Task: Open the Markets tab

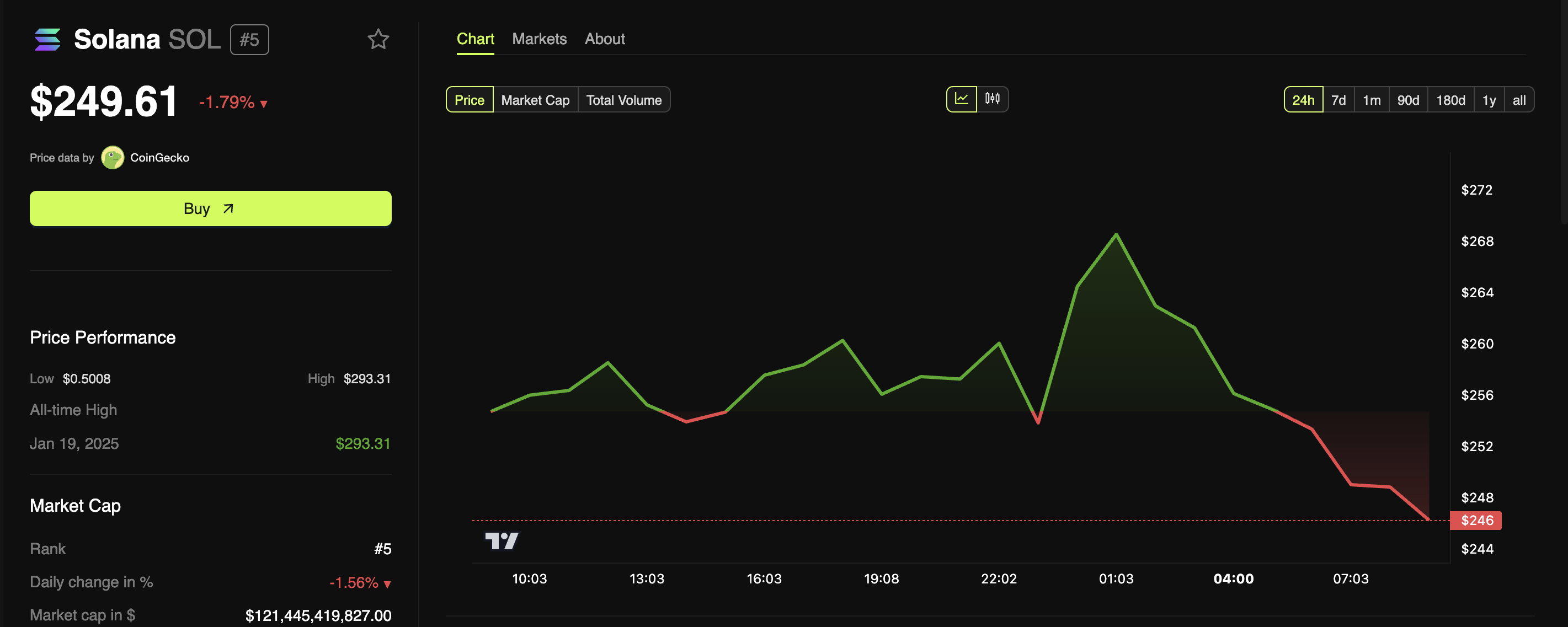Action: pyautogui.click(x=538, y=39)
